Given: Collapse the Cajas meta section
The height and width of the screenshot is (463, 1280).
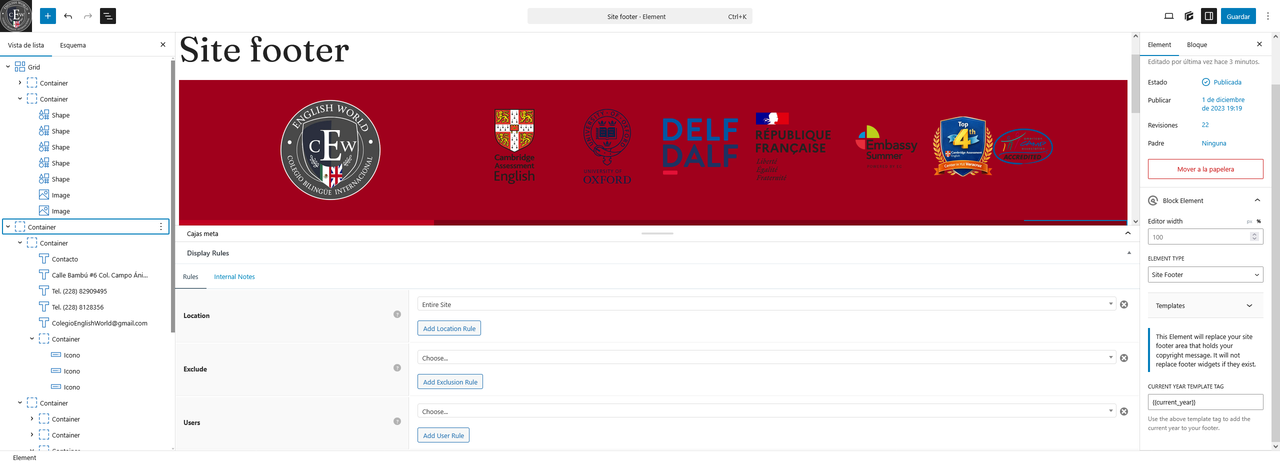Looking at the screenshot, I should click(1128, 233).
